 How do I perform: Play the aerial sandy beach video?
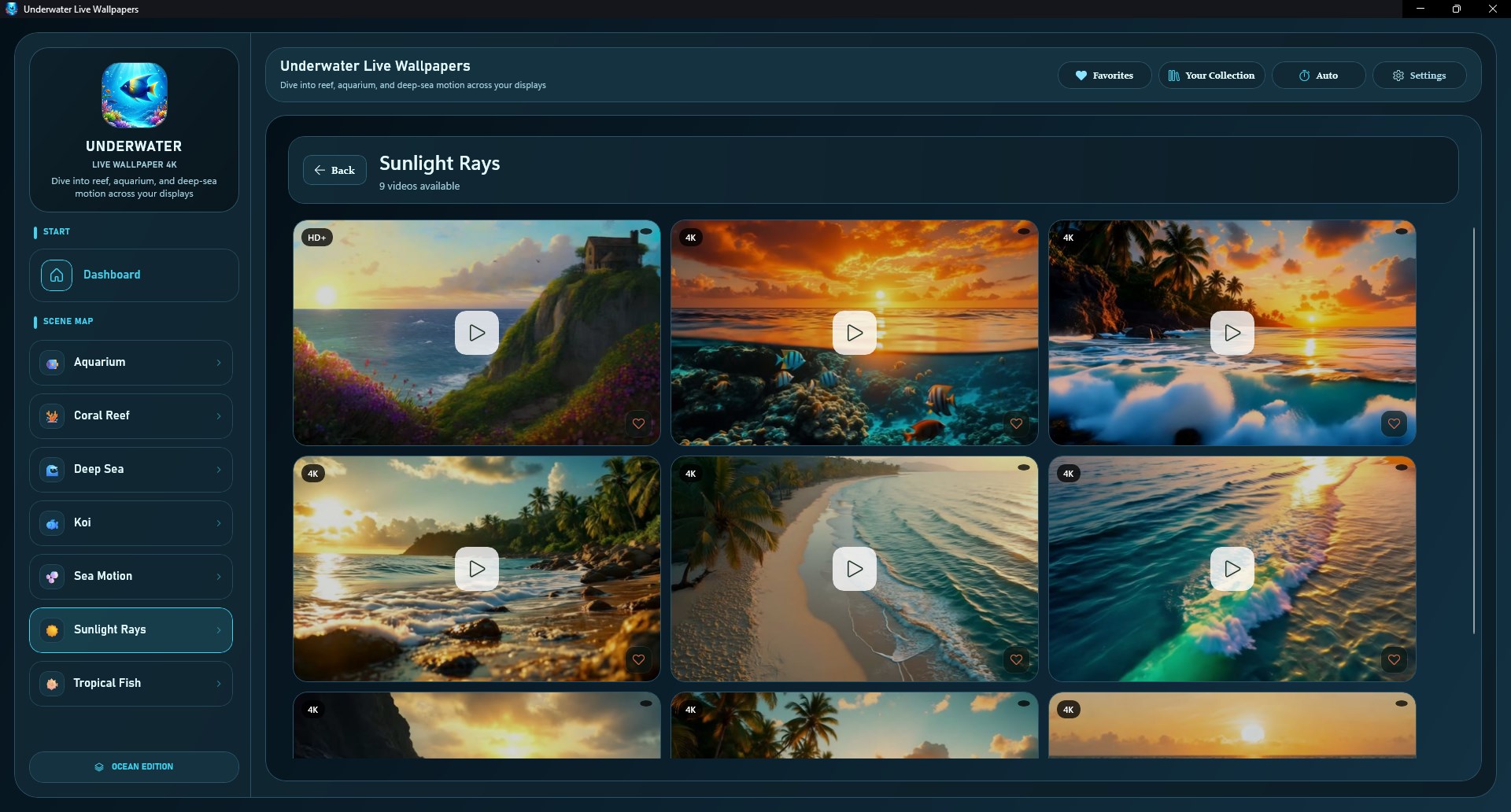tap(855, 569)
